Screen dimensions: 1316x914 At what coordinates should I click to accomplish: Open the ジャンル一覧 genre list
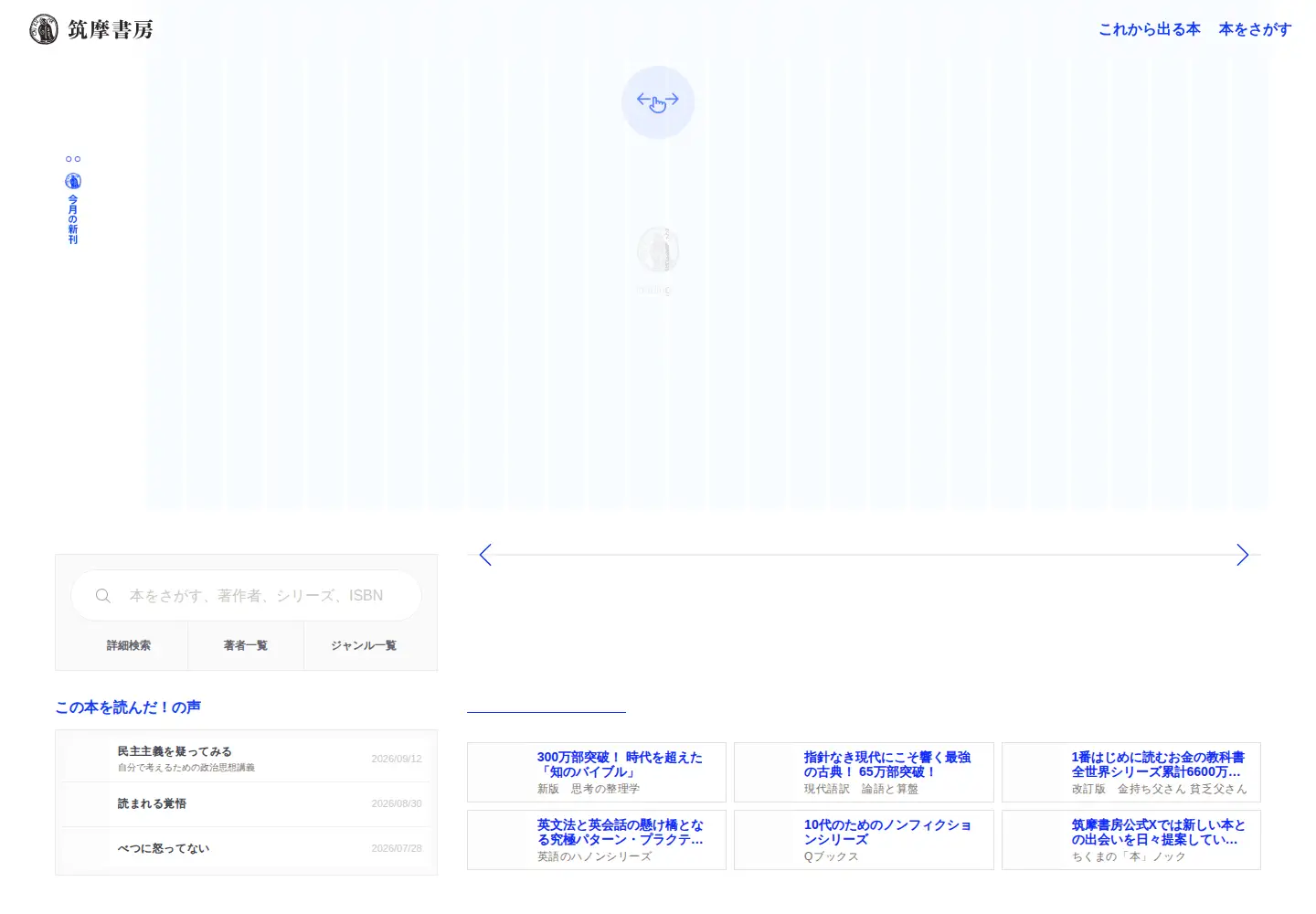pos(364,645)
